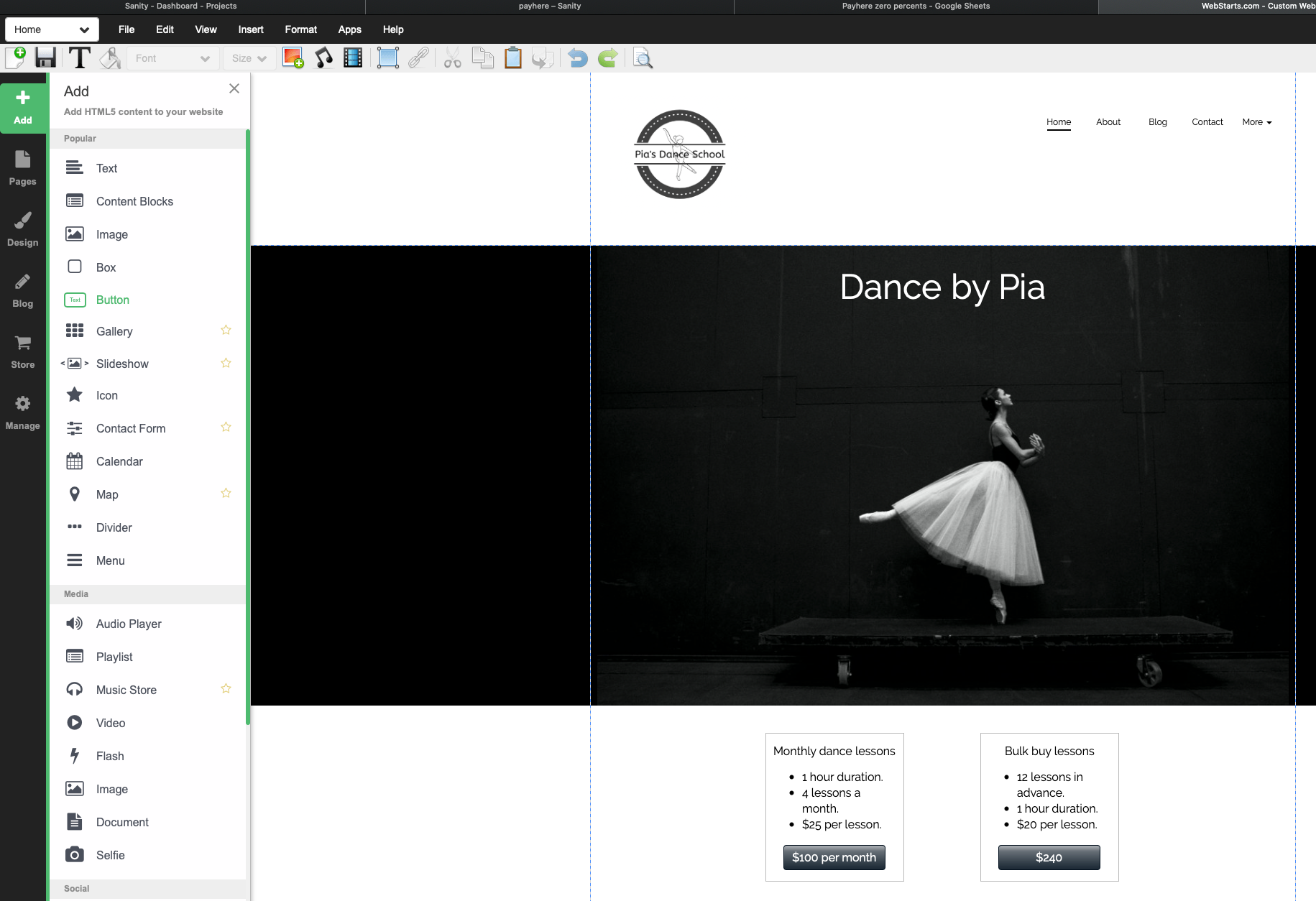1316x901 pixels.
Task: Save the site with the floppy disk icon
Action: (45, 57)
